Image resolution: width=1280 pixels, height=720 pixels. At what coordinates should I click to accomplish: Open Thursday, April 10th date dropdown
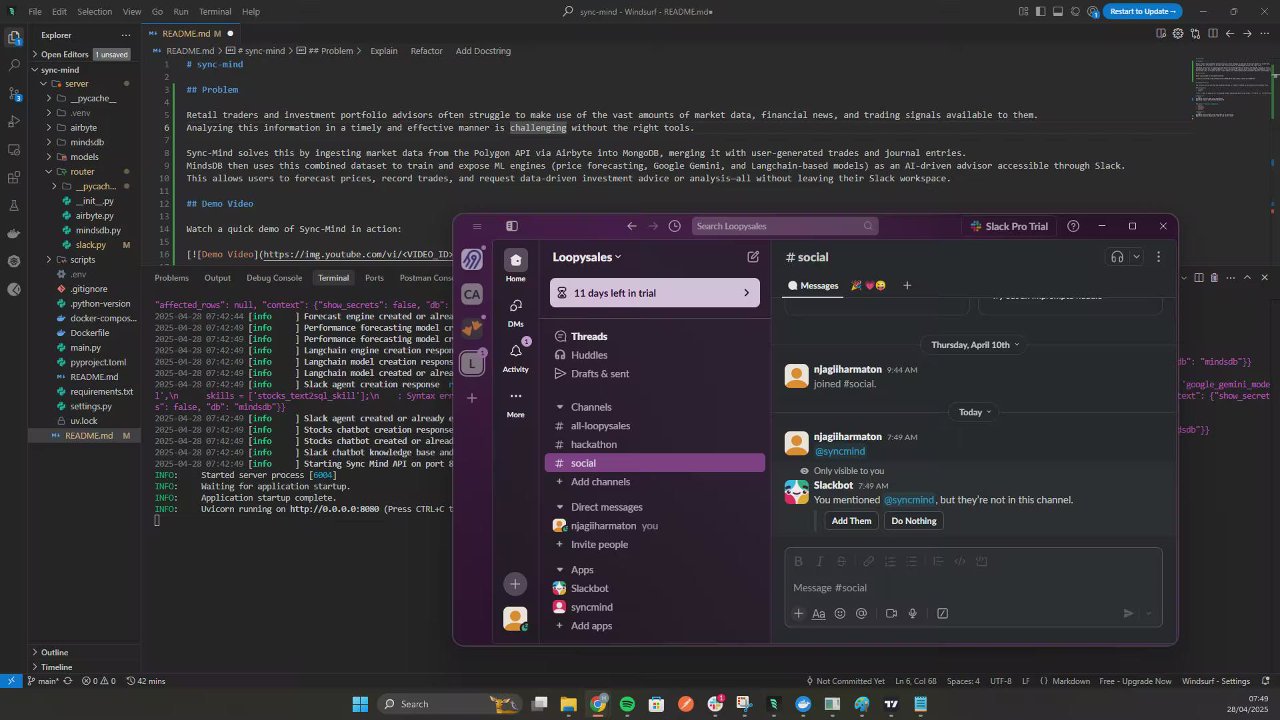[x=975, y=345]
